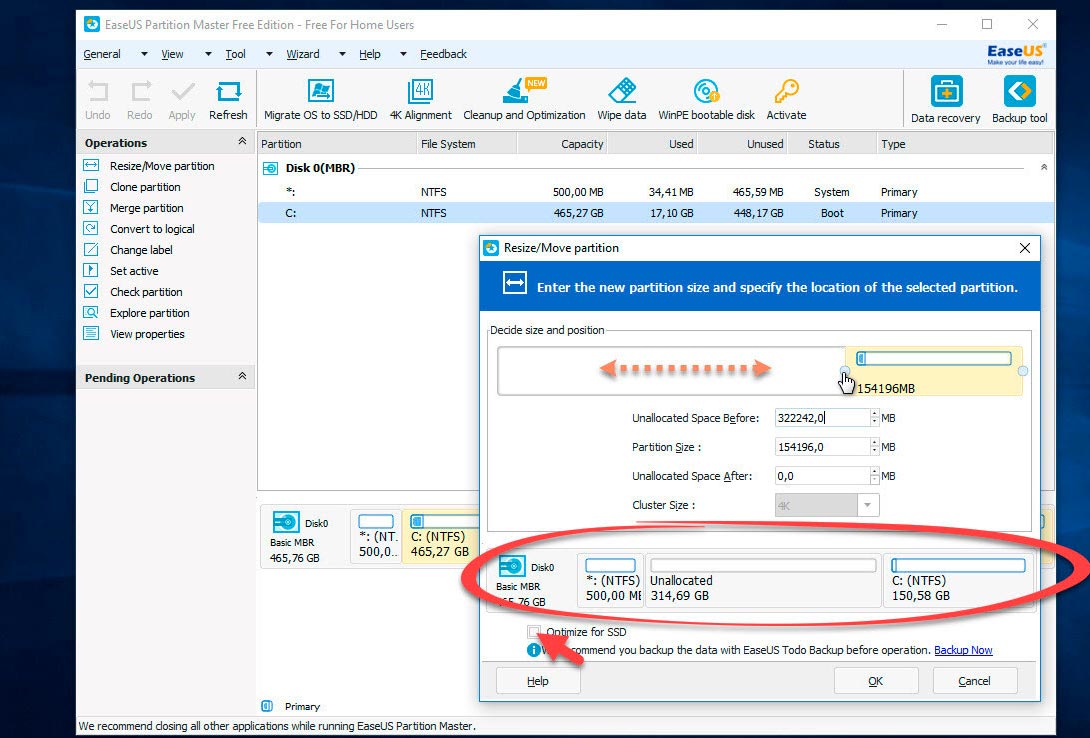This screenshot has height=738, width=1090.
Task: Open the Backup tool
Action: [x=1019, y=99]
